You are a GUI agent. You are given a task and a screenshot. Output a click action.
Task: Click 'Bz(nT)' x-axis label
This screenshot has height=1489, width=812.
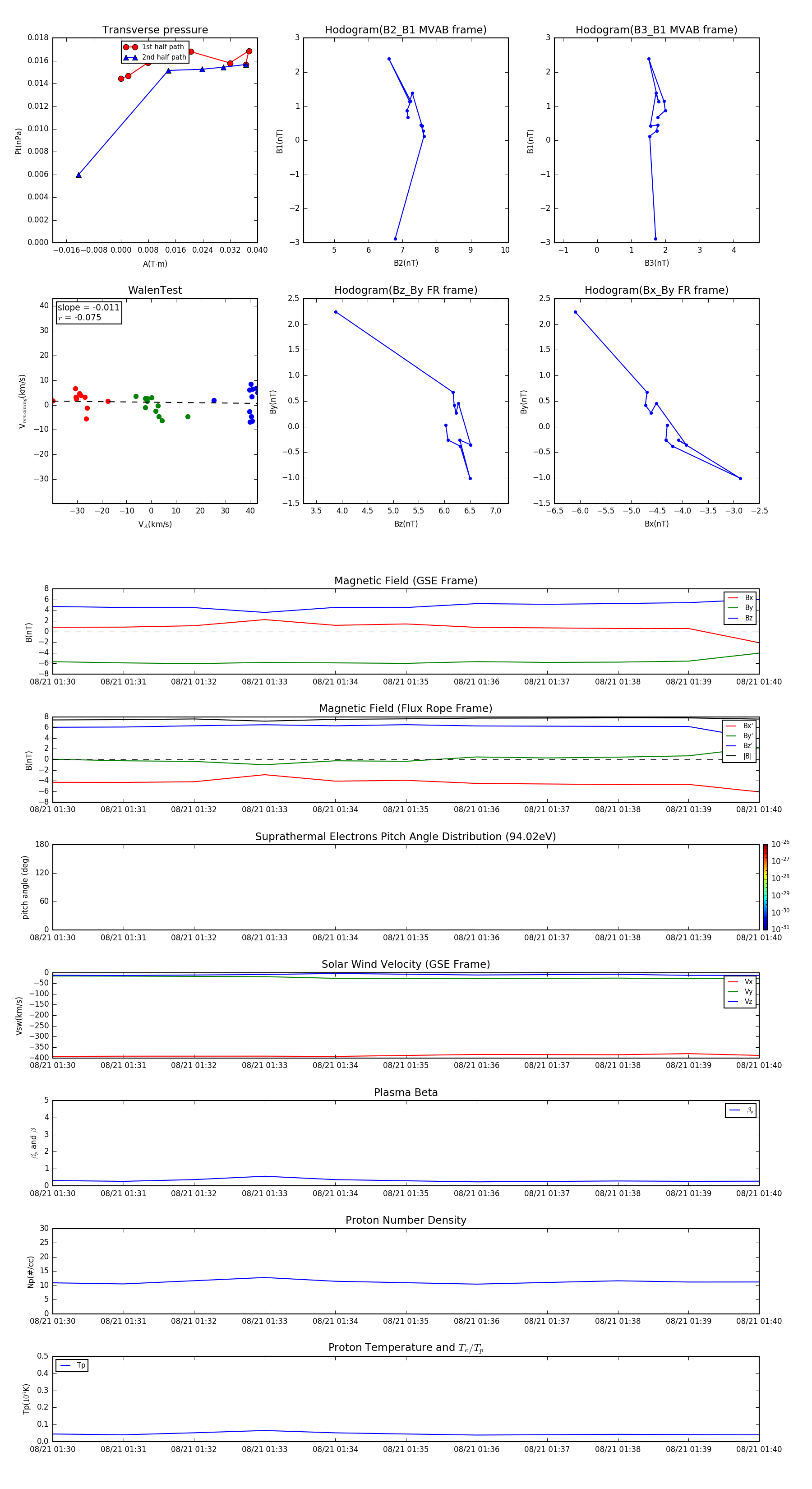(406, 524)
